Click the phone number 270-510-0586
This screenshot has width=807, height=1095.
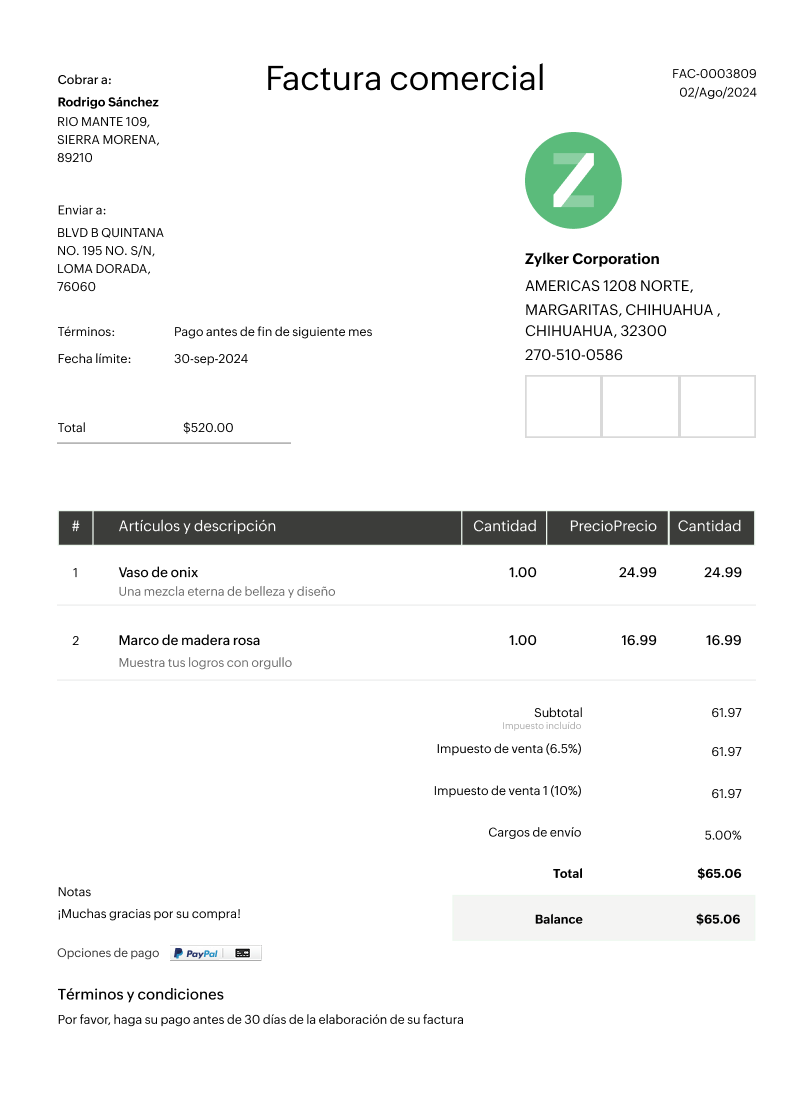coord(574,355)
